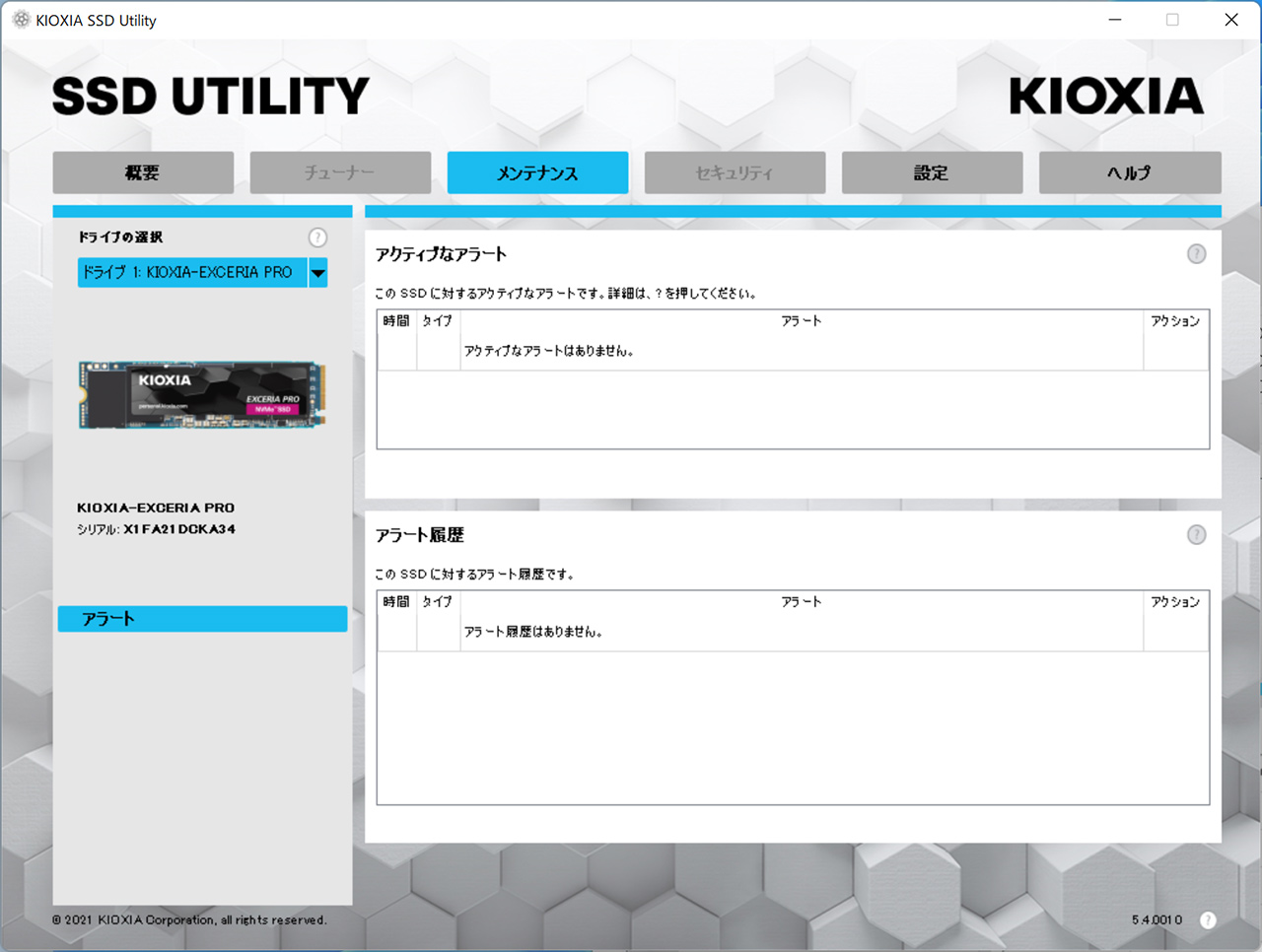The height and width of the screenshot is (952, 1262).
Task: Open help for drive selection
Action: [x=317, y=238]
